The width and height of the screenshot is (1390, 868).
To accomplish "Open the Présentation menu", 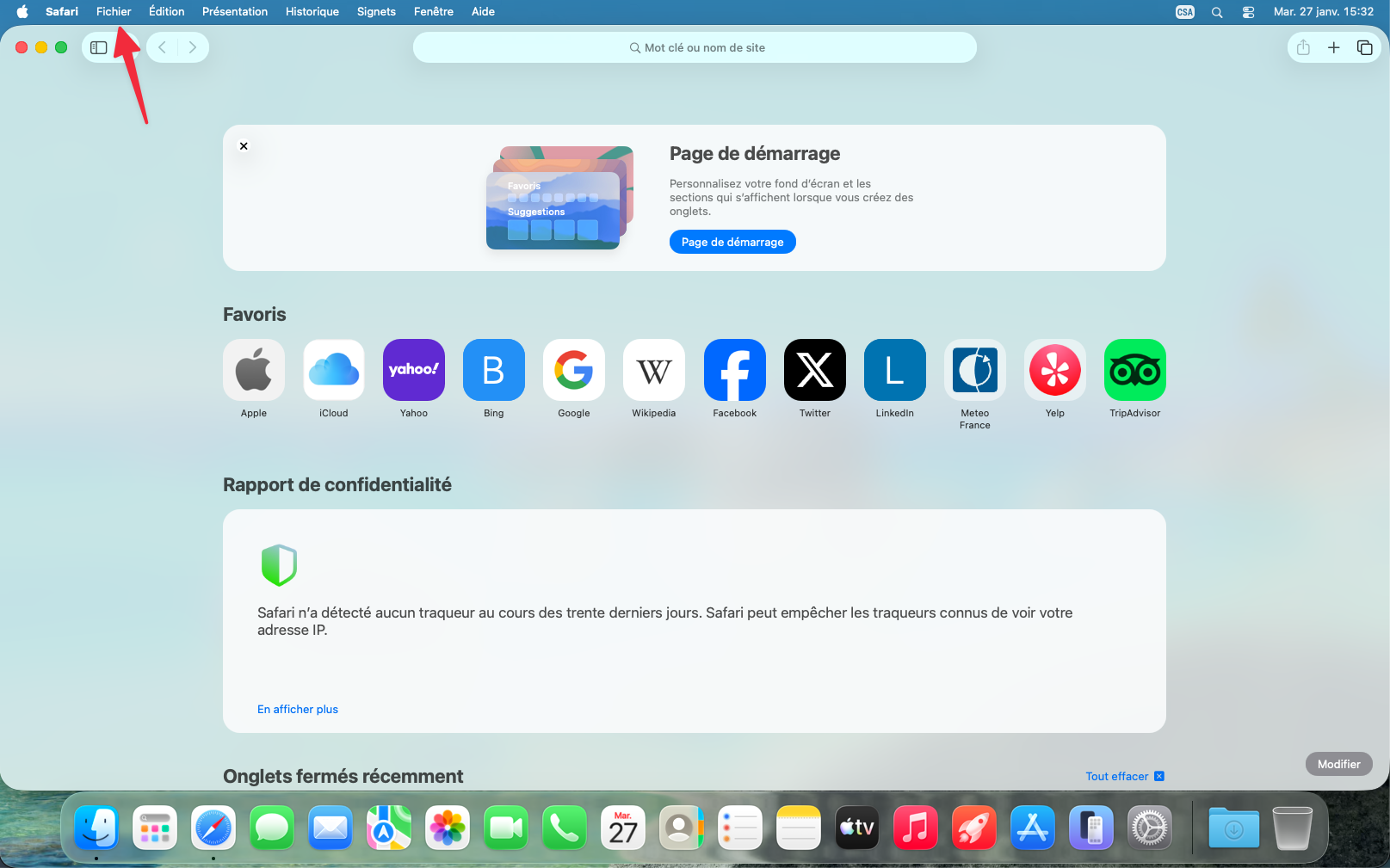I will [x=235, y=11].
